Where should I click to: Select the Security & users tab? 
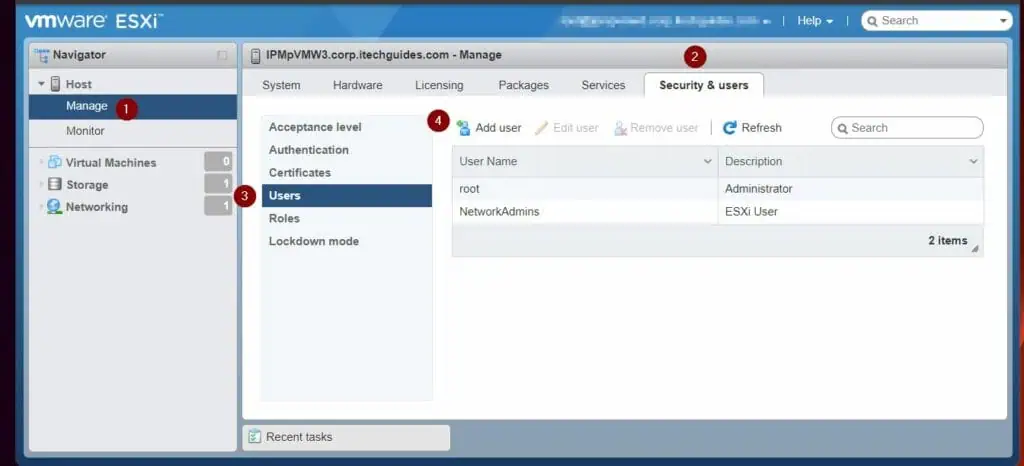[x=704, y=85]
